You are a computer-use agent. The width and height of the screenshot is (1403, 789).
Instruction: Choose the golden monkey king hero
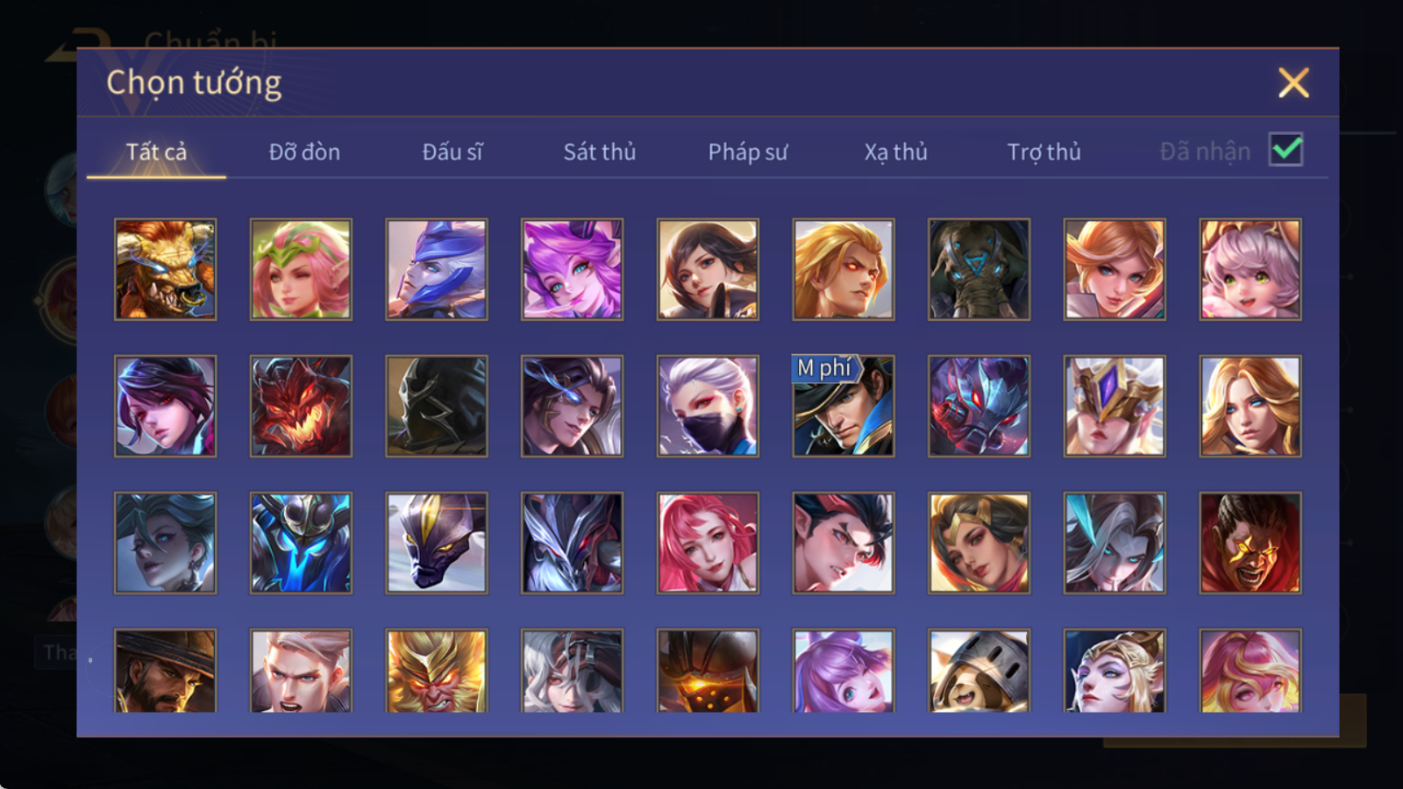tap(437, 670)
